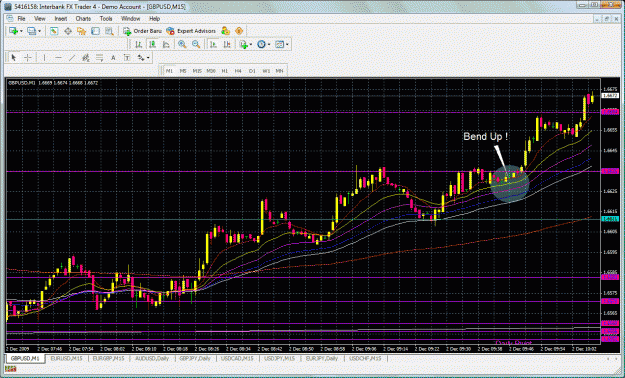625x378 pixels.
Task: Switch to bar chart display
Action: (138, 44)
